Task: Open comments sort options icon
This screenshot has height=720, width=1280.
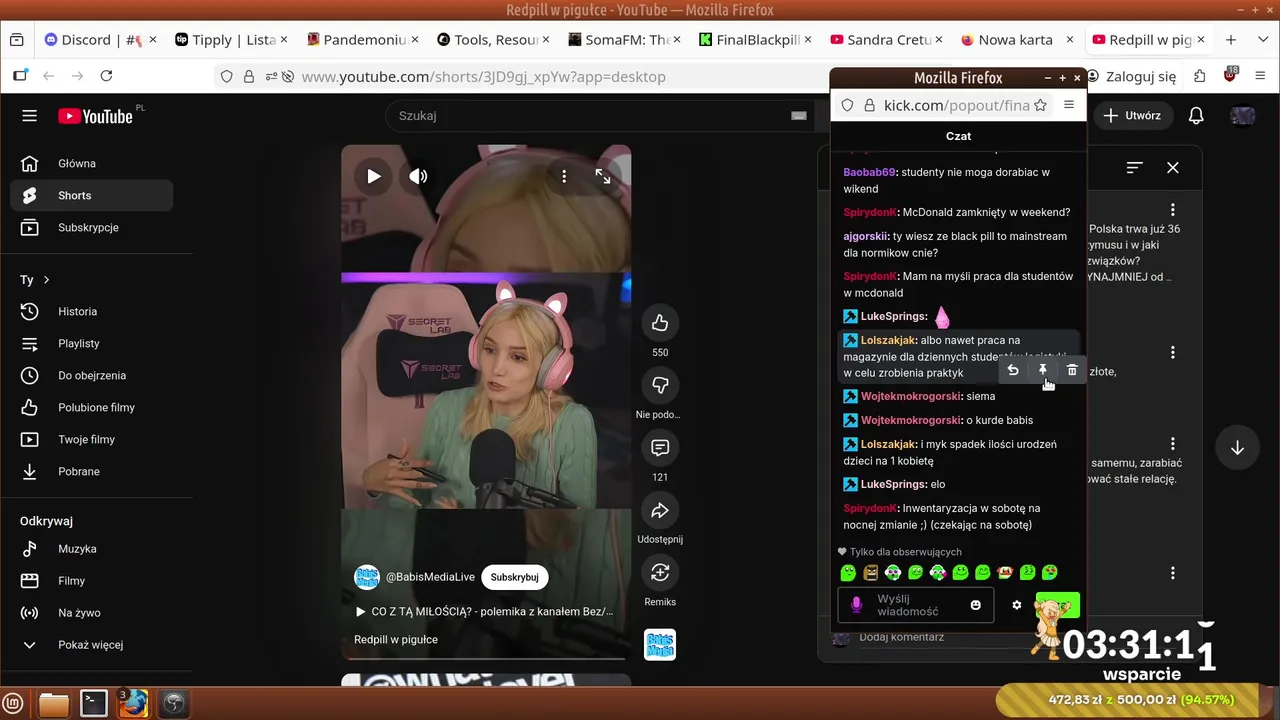Action: pyautogui.click(x=1134, y=168)
